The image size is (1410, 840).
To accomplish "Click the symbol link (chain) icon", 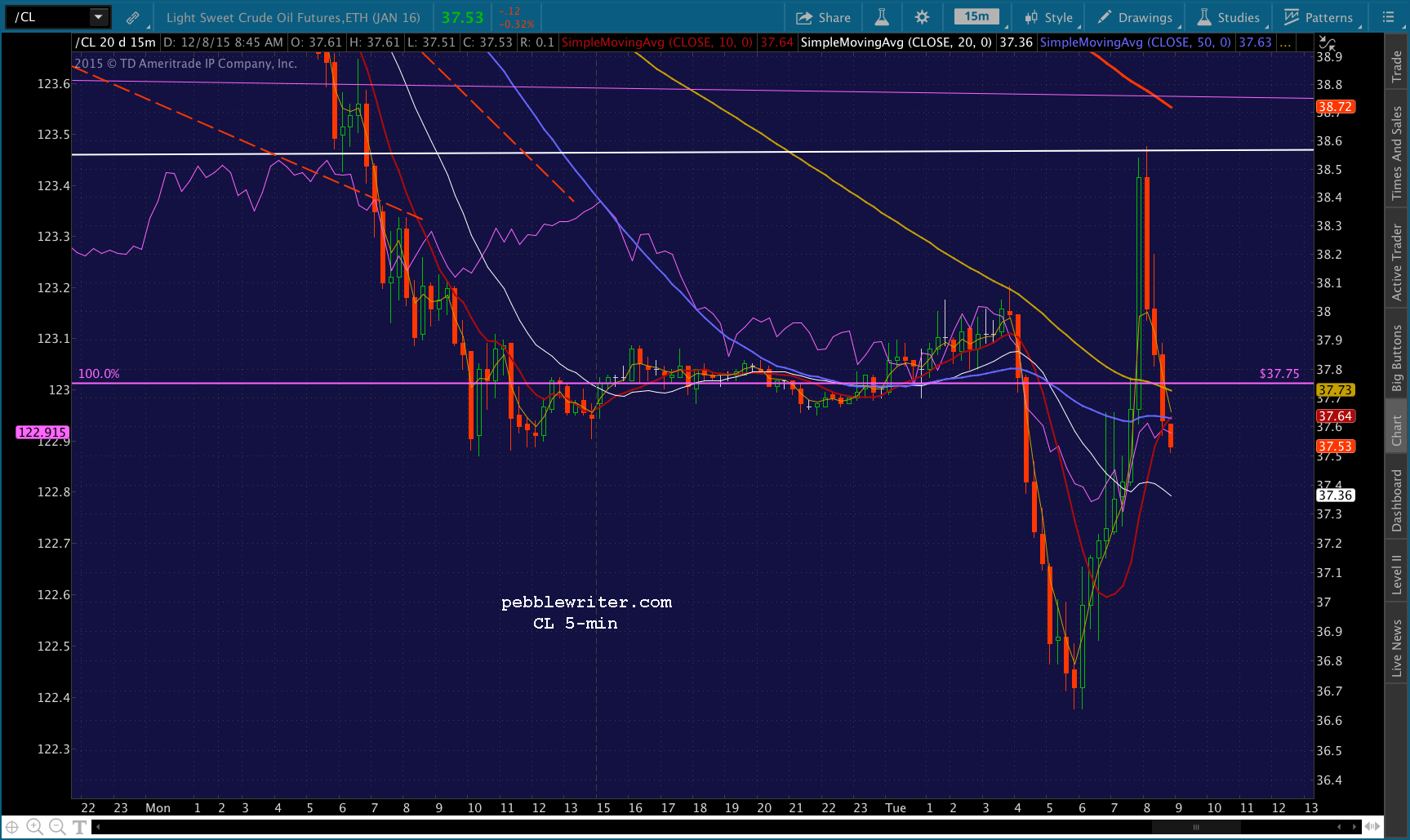I will point(132,16).
